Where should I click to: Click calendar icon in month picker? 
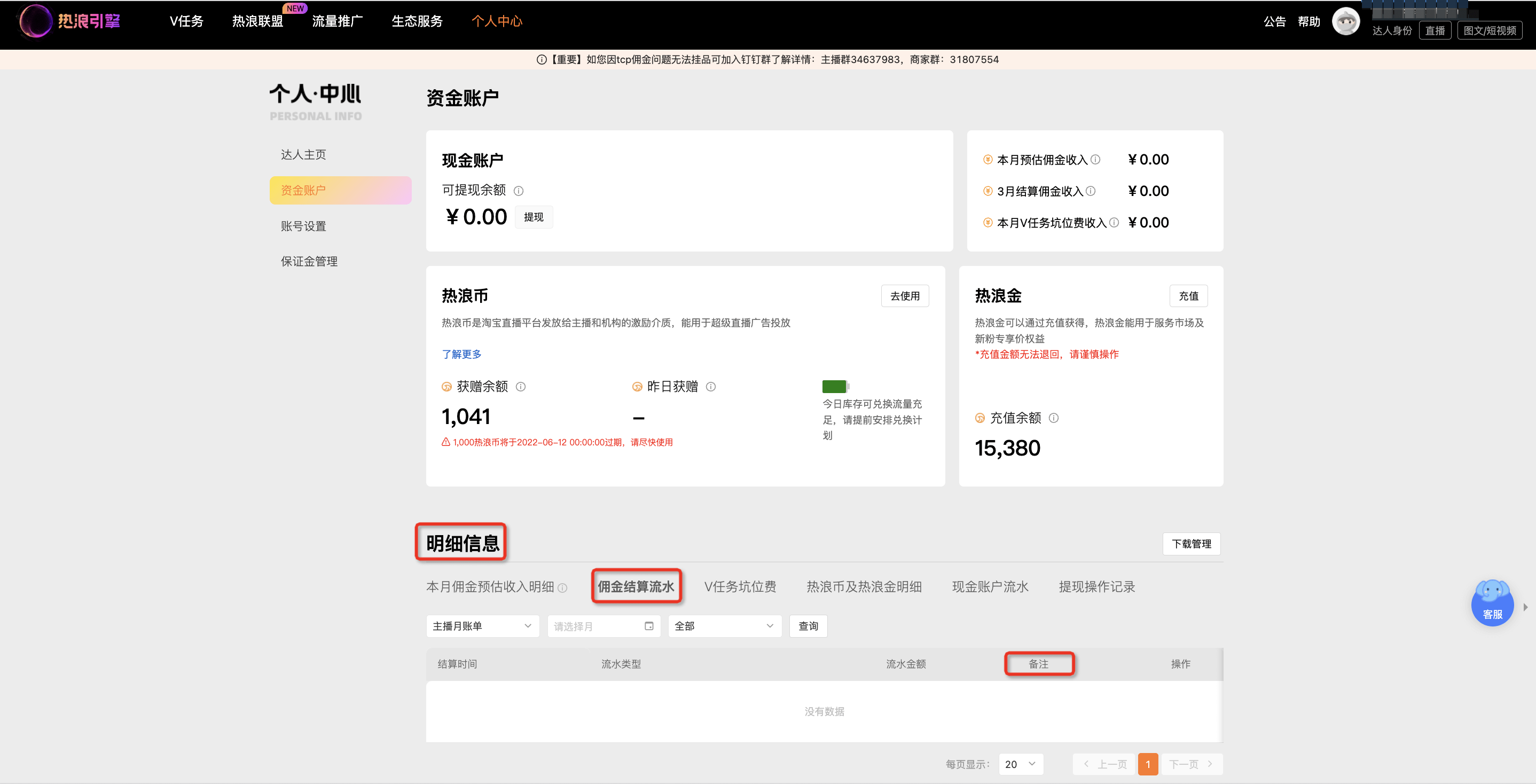(x=649, y=626)
